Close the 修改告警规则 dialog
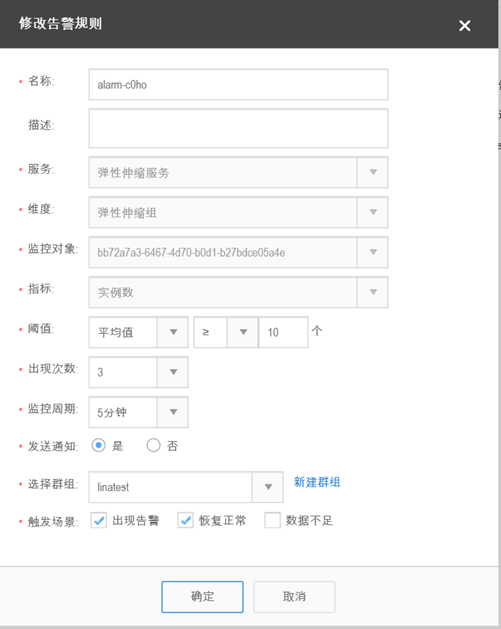Image resolution: width=501 pixels, height=629 pixels. coord(464,26)
